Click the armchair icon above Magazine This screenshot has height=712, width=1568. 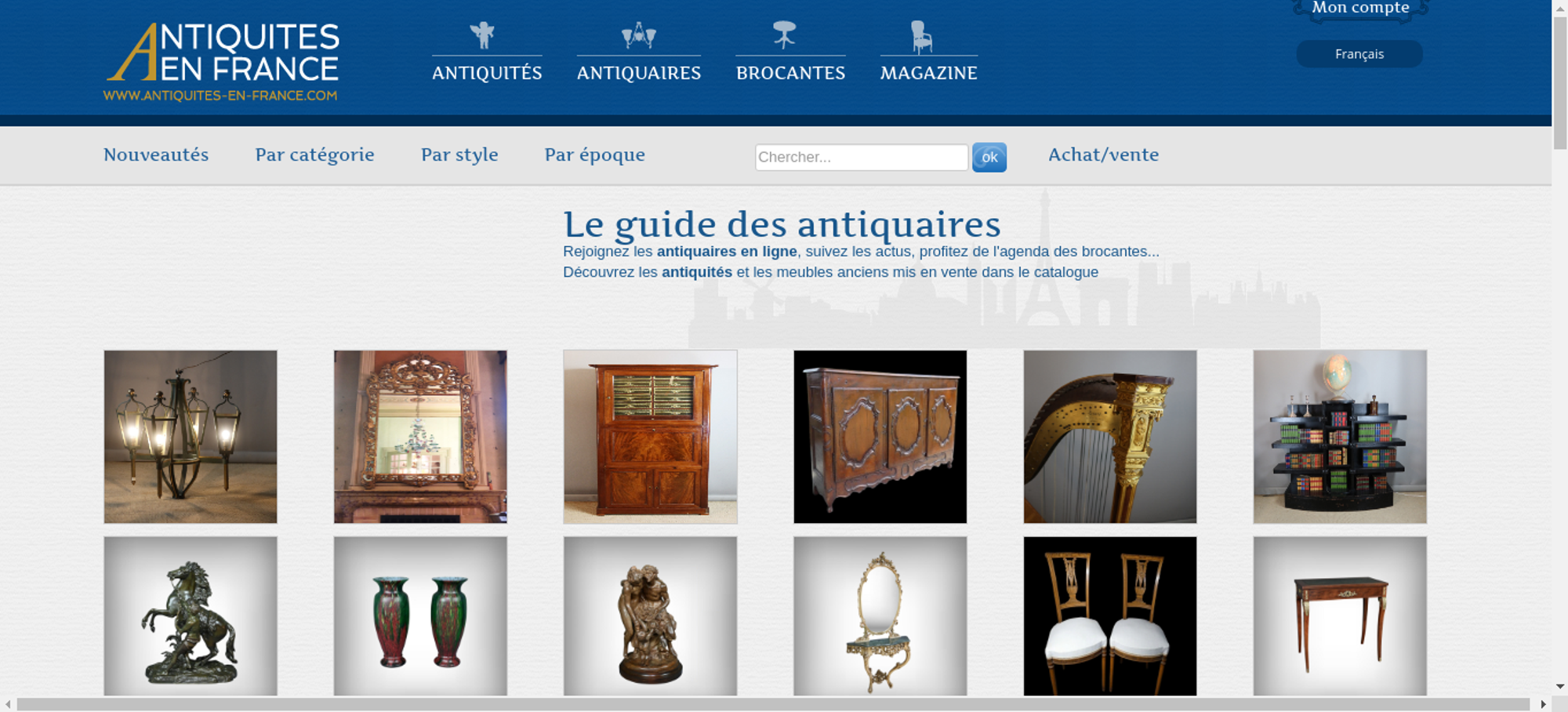coord(921,37)
